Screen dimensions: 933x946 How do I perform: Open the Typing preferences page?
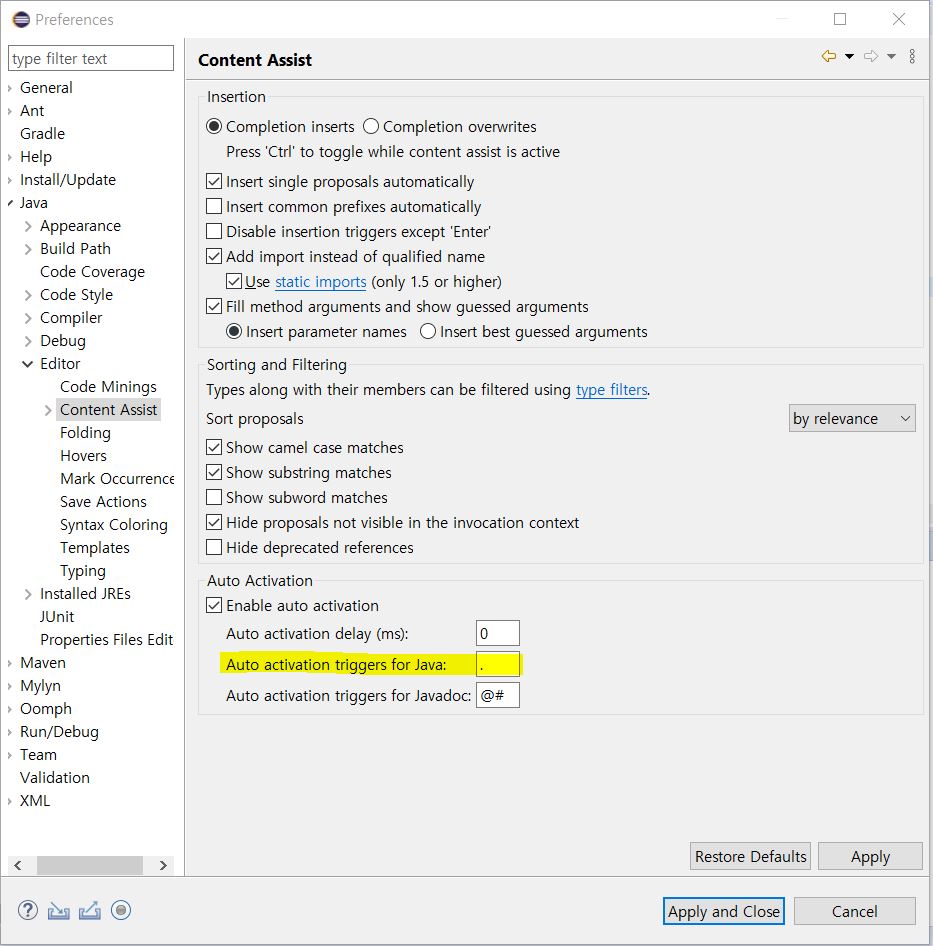[x=83, y=570]
